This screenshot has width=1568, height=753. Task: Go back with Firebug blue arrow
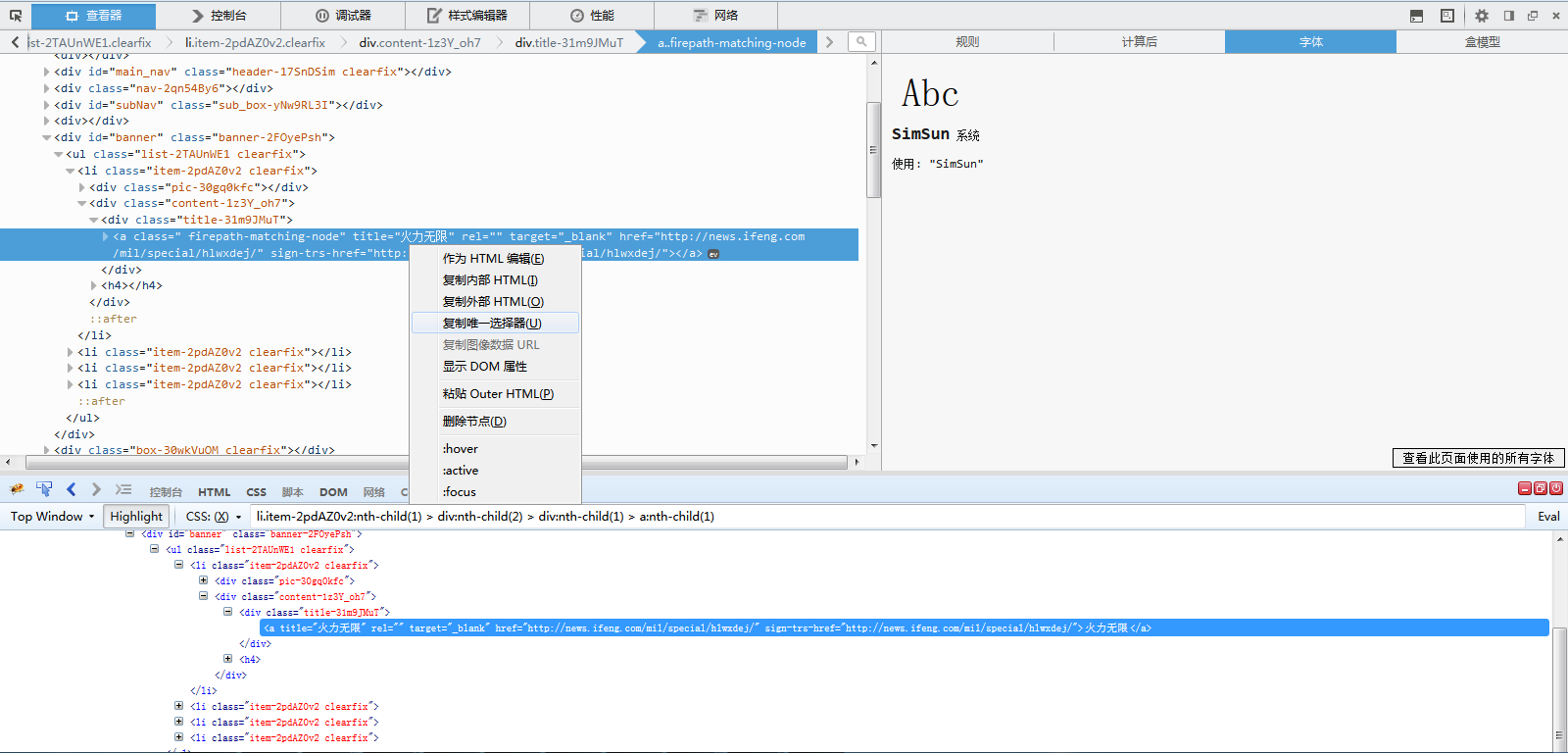point(71,489)
